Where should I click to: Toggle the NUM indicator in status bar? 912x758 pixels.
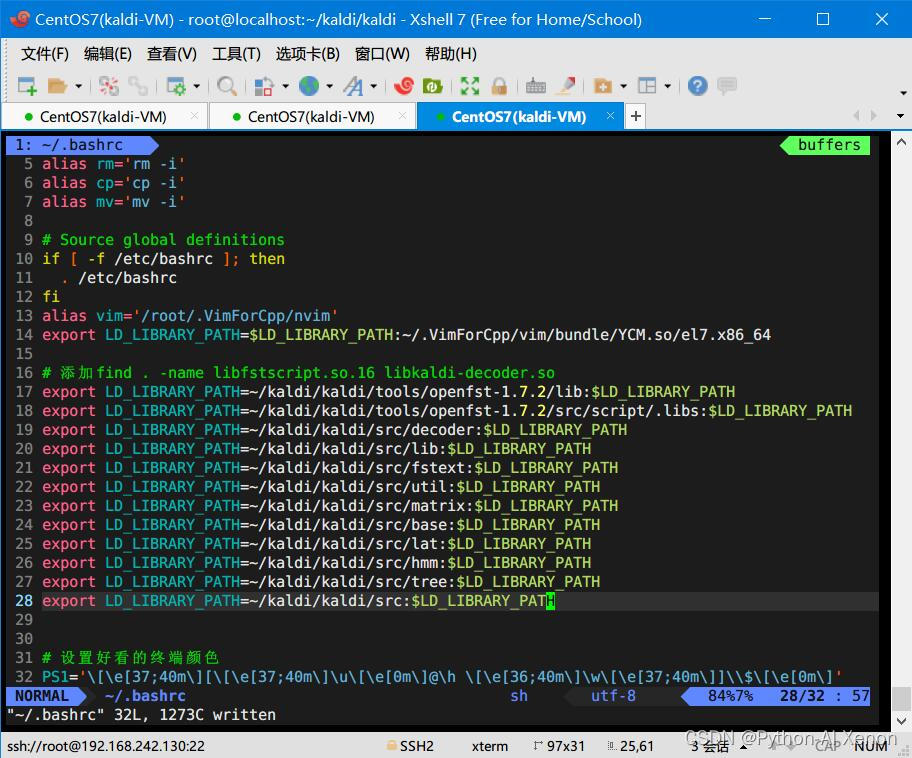tap(869, 745)
